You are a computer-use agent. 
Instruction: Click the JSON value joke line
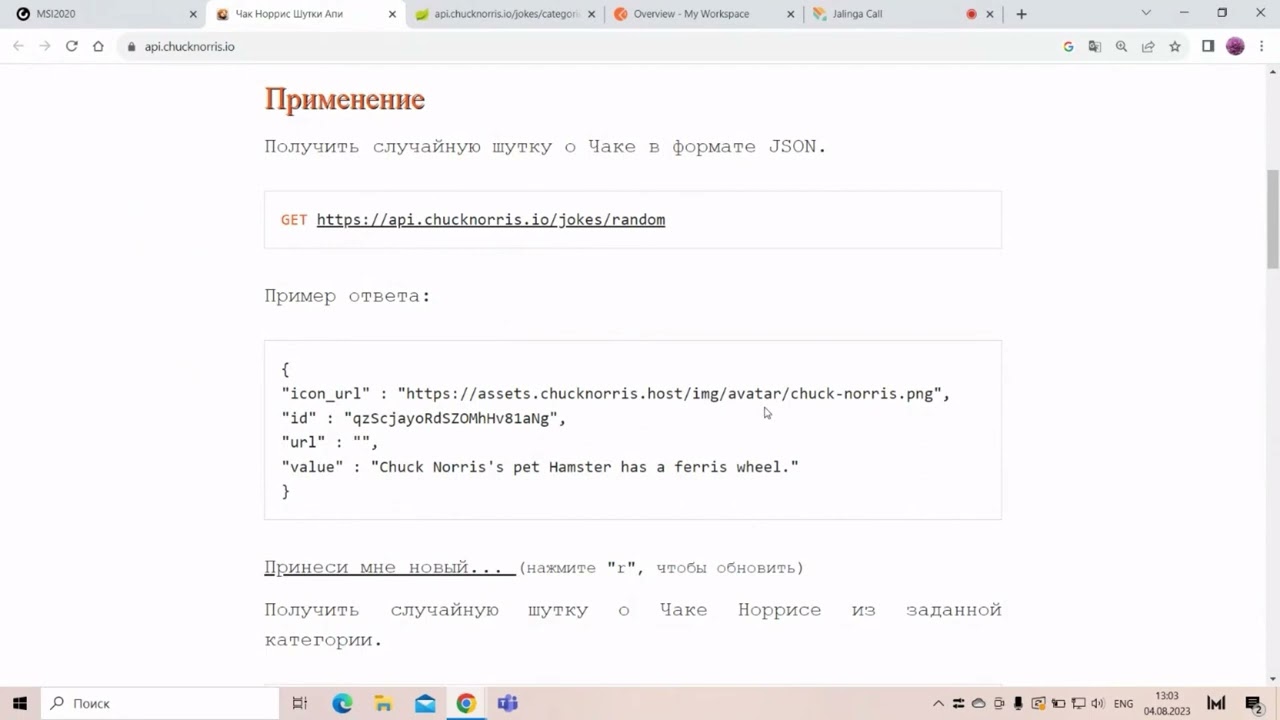540,467
